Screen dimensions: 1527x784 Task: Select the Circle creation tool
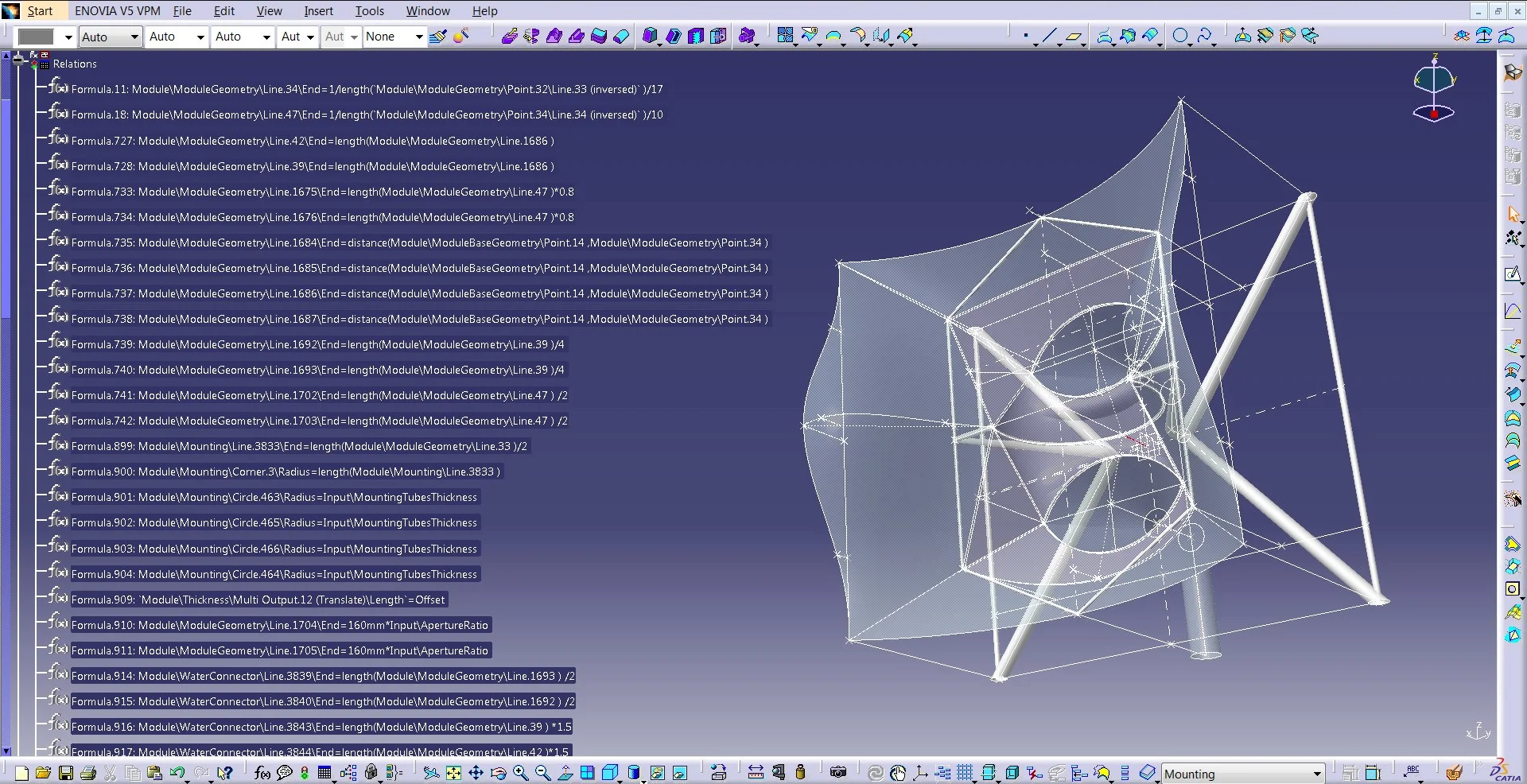tap(1180, 36)
